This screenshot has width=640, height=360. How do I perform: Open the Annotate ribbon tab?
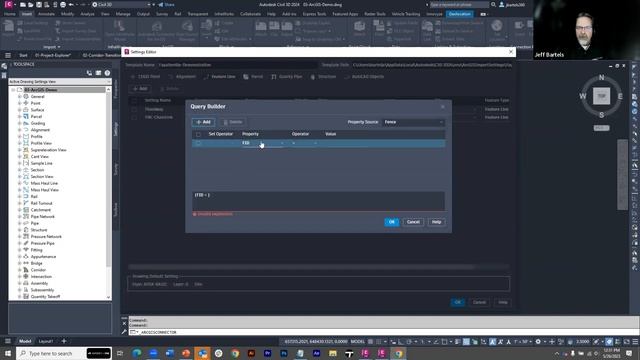(x=46, y=14)
